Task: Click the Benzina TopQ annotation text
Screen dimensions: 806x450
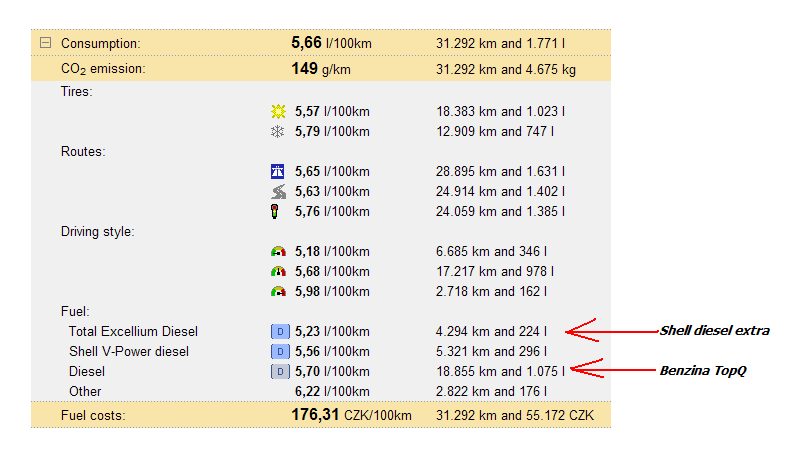Action: tap(701, 370)
